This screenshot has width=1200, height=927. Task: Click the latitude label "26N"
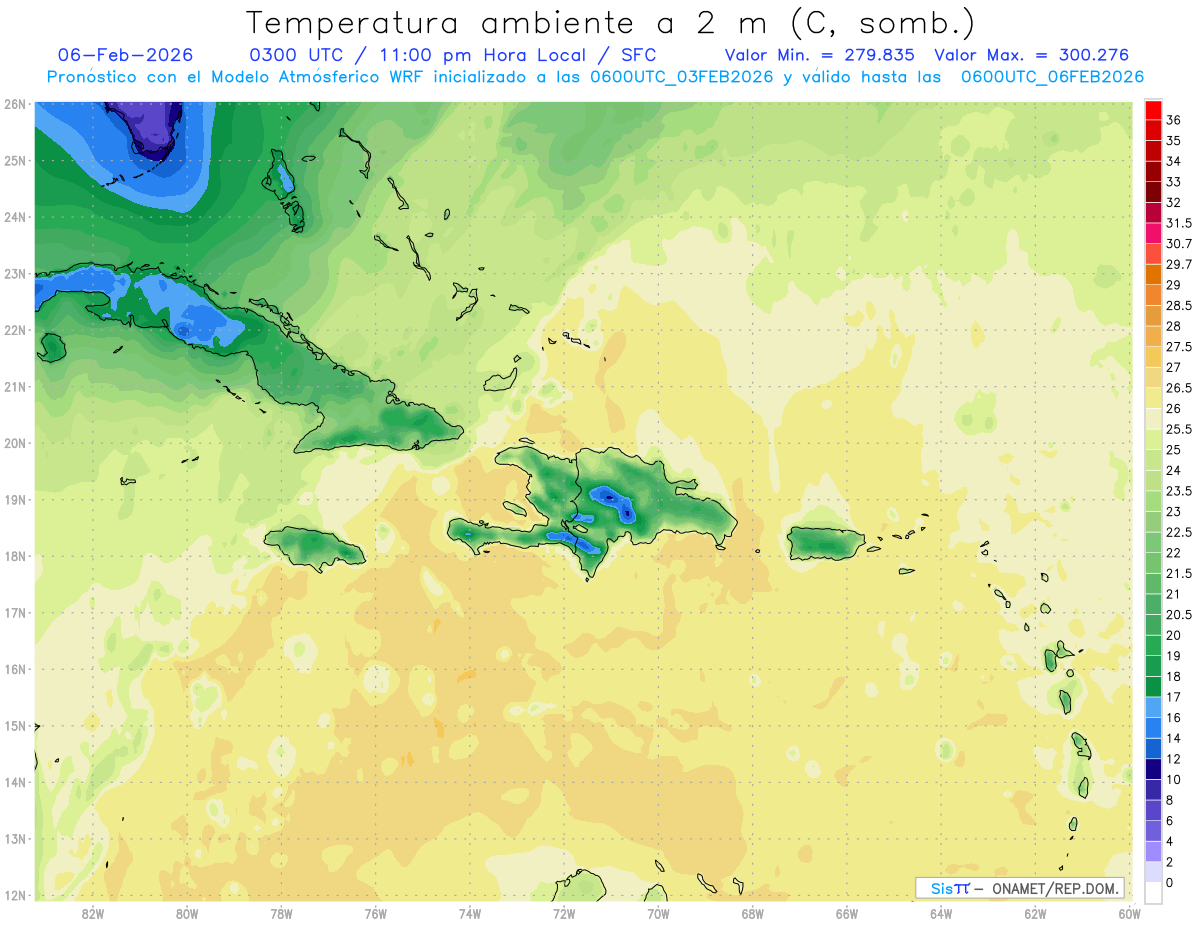pyautogui.click(x=15, y=104)
